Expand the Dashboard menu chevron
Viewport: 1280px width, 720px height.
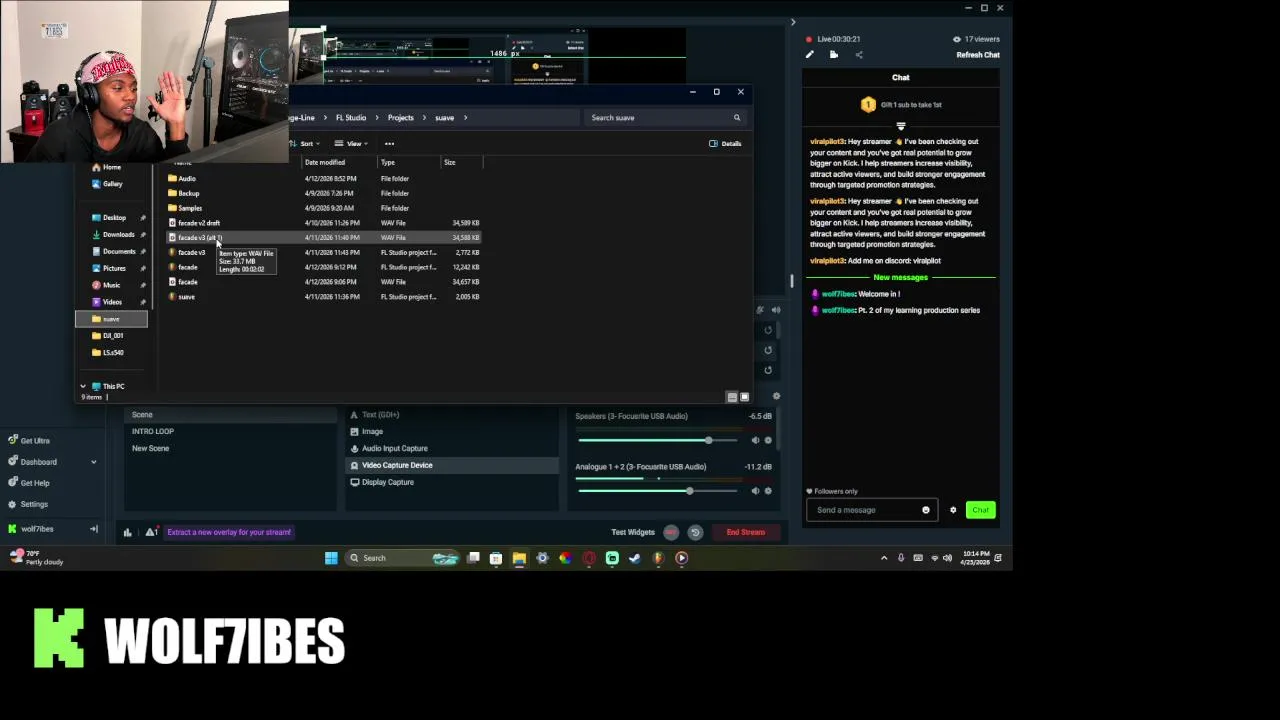pyautogui.click(x=94, y=462)
